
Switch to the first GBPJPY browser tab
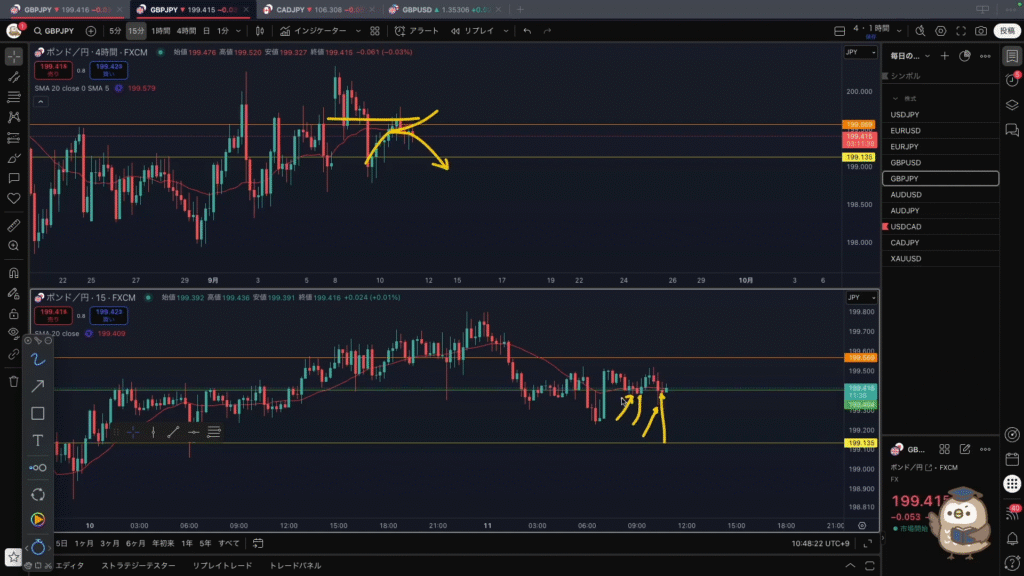(x=67, y=10)
